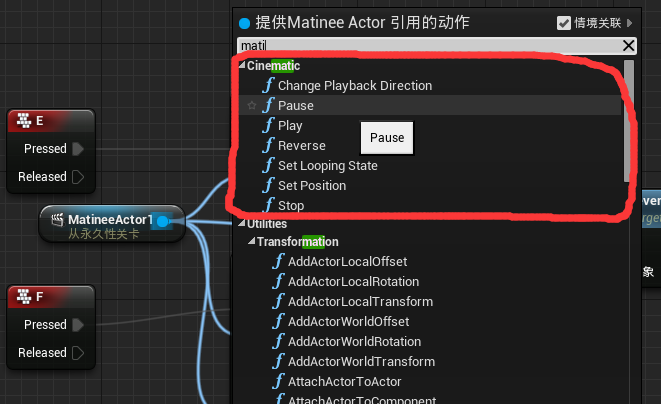Collapse the Cinematic category
The height and width of the screenshot is (404, 661).
point(242,65)
